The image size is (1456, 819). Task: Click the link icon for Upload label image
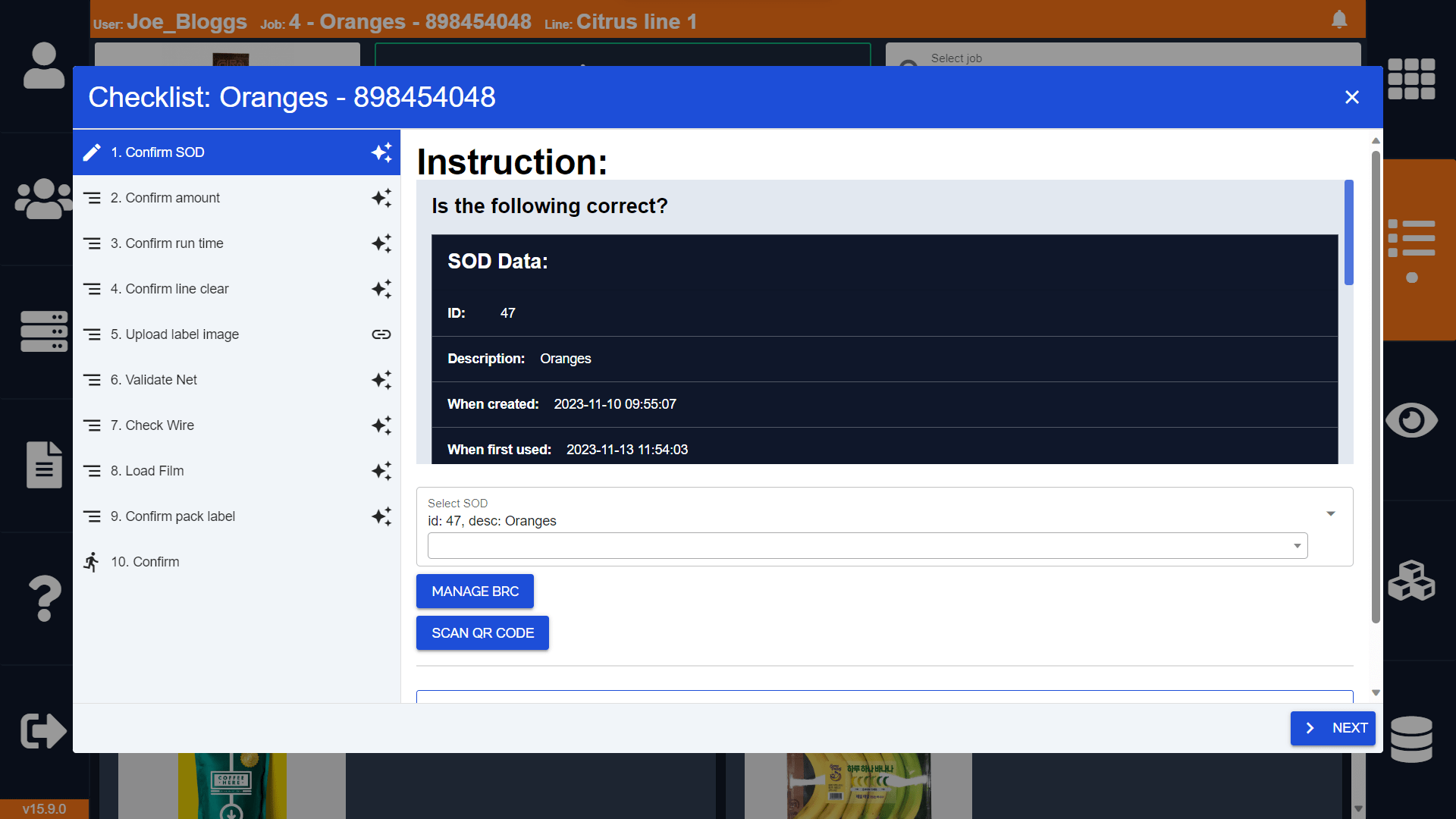[381, 334]
